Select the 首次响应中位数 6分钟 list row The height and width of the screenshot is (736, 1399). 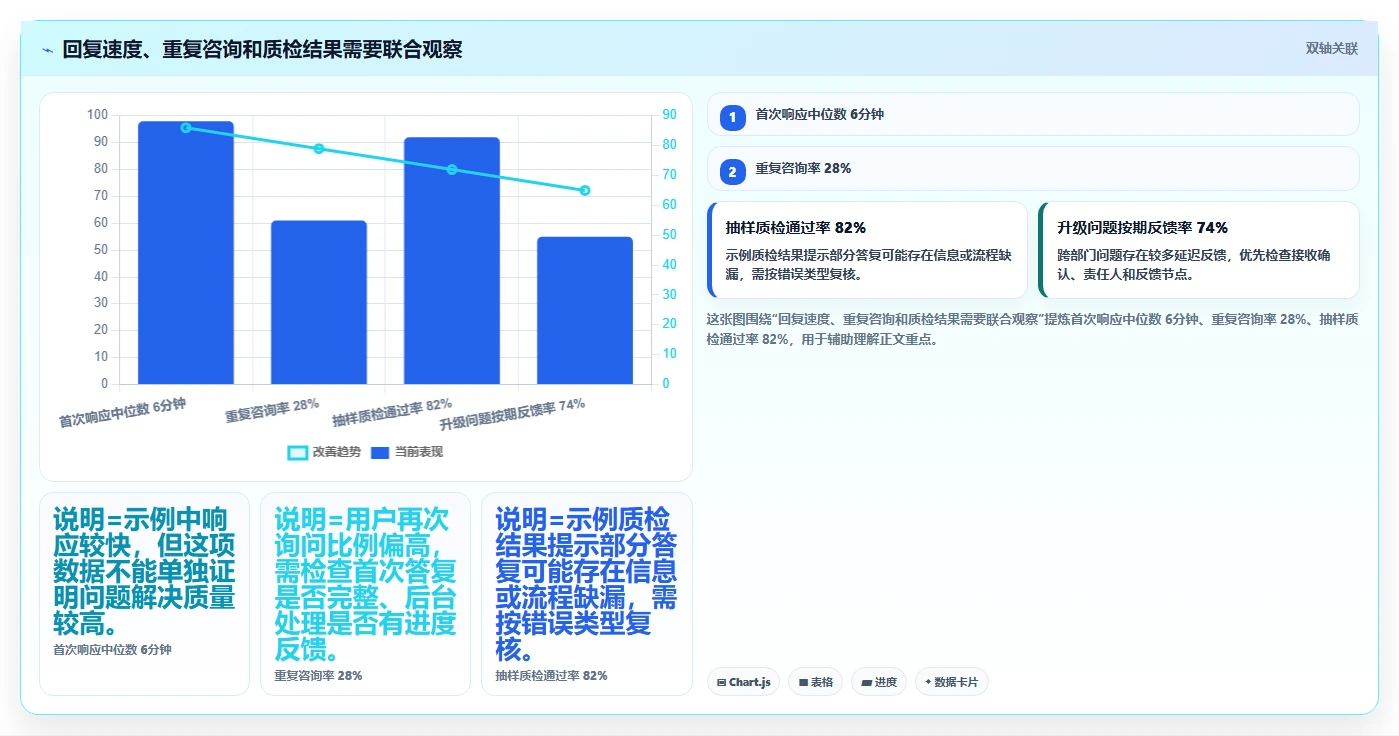pyautogui.click(x=1033, y=114)
